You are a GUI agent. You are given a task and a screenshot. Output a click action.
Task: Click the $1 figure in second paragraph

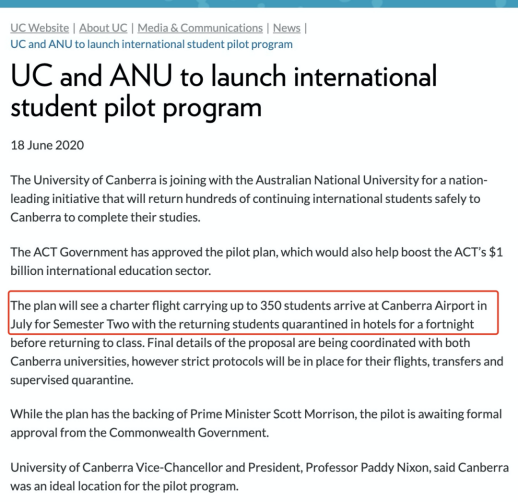point(496,252)
